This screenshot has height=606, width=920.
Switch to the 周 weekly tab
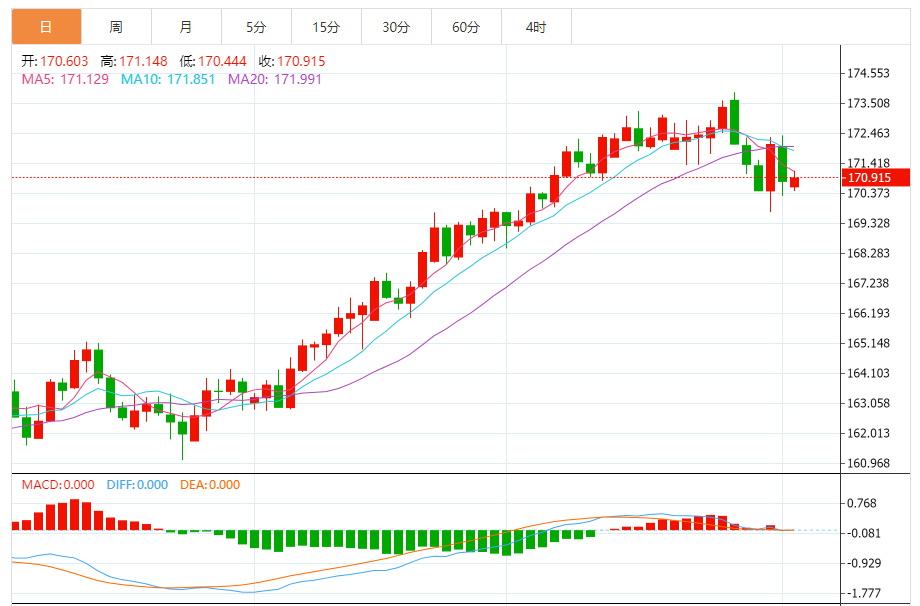point(116,27)
